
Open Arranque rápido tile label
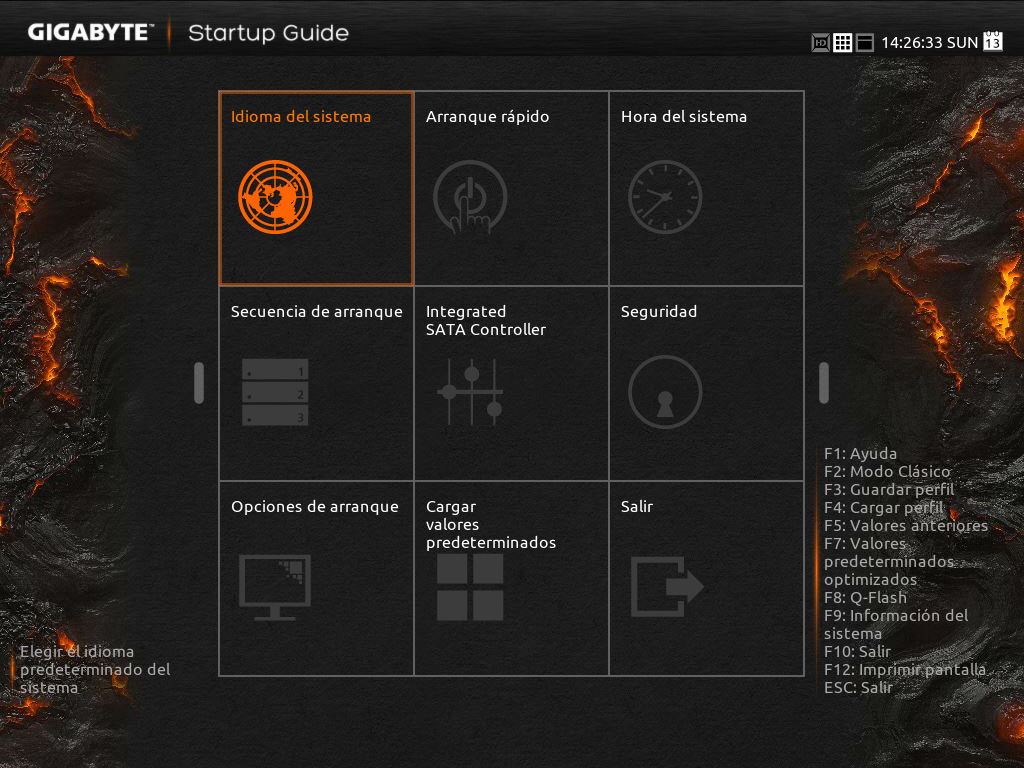(x=487, y=117)
